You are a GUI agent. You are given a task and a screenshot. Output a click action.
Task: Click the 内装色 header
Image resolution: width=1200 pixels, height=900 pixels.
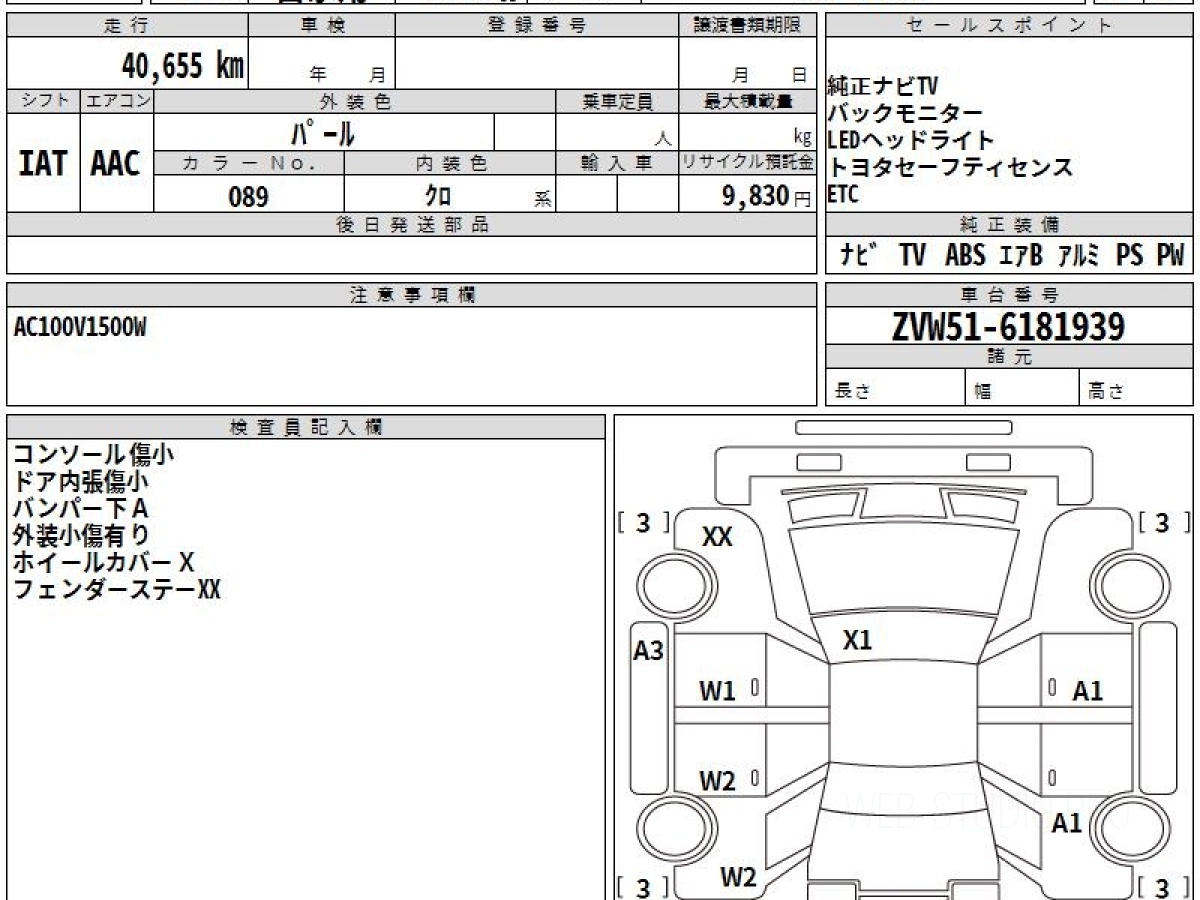coord(450,163)
